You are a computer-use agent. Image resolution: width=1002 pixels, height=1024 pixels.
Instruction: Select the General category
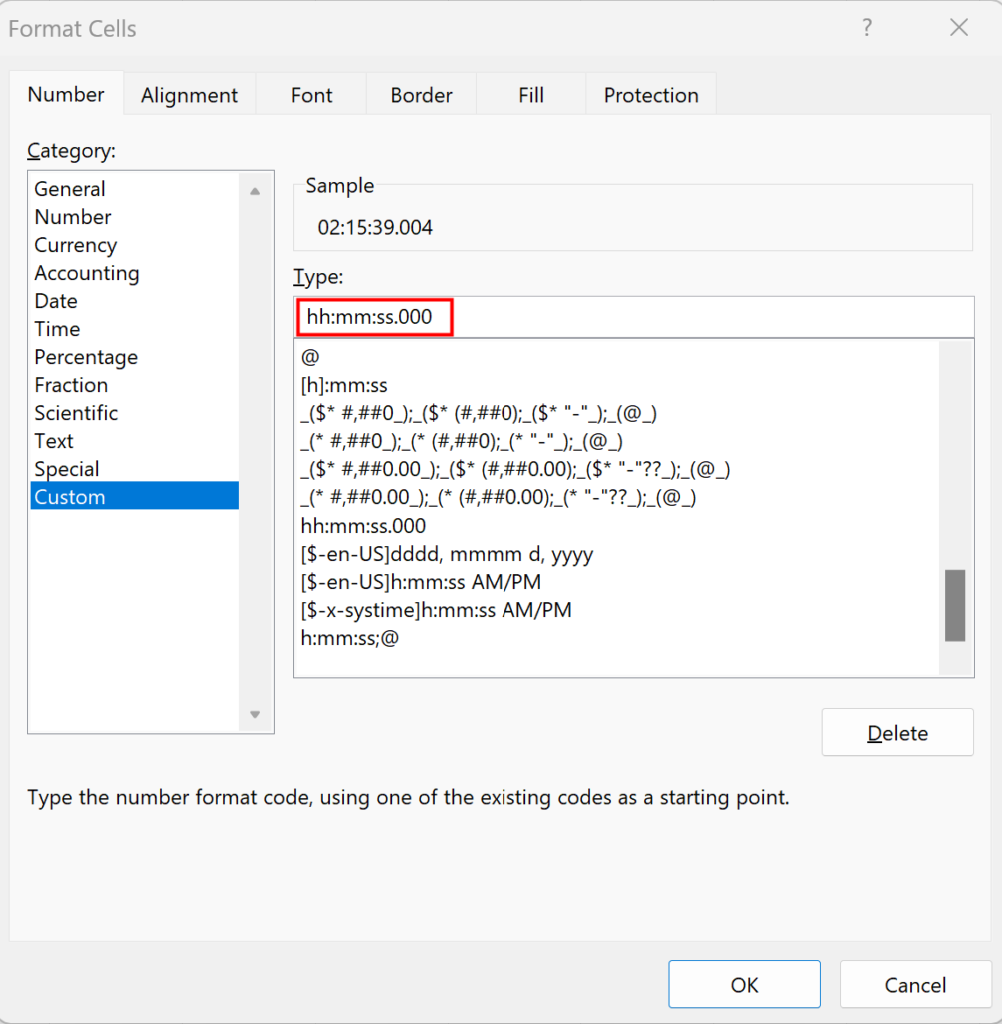70,189
